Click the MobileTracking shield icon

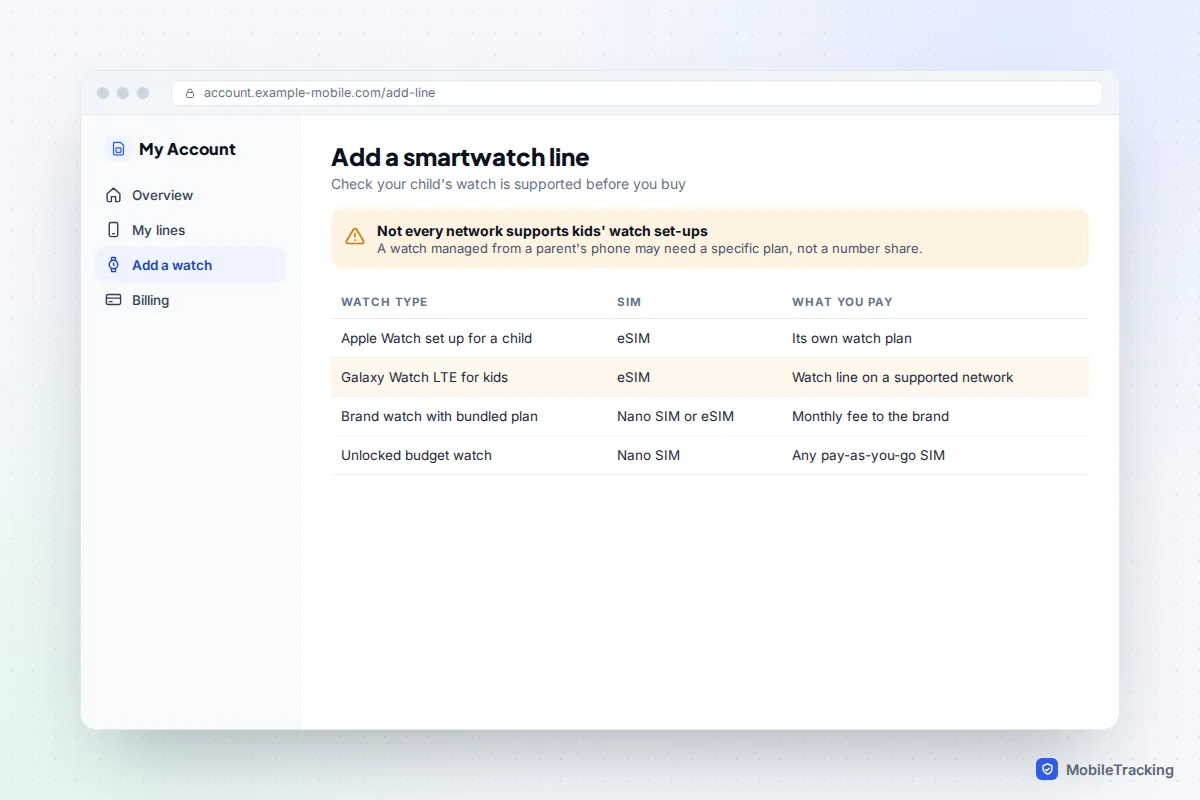tap(1047, 769)
